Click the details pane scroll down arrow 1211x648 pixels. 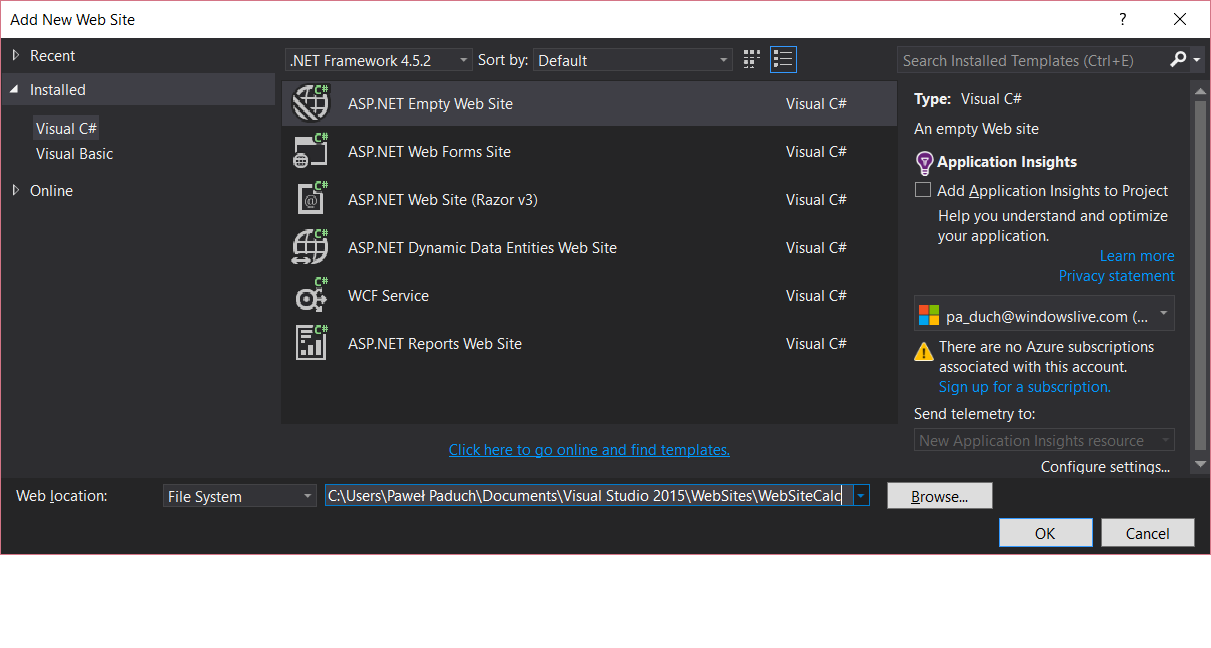1201,465
